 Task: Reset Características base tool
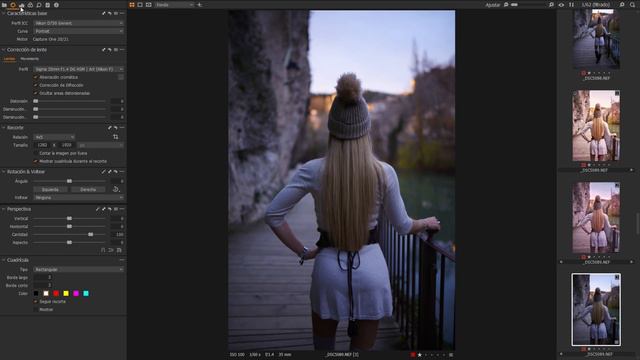(x=110, y=13)
